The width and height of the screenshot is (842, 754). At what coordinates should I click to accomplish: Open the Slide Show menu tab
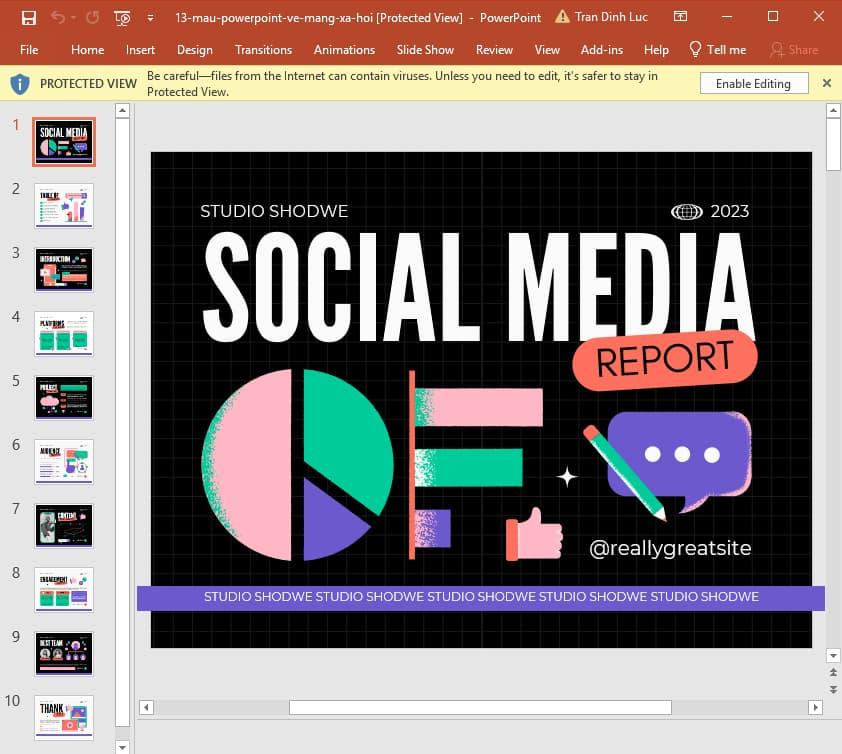[424, 49]
